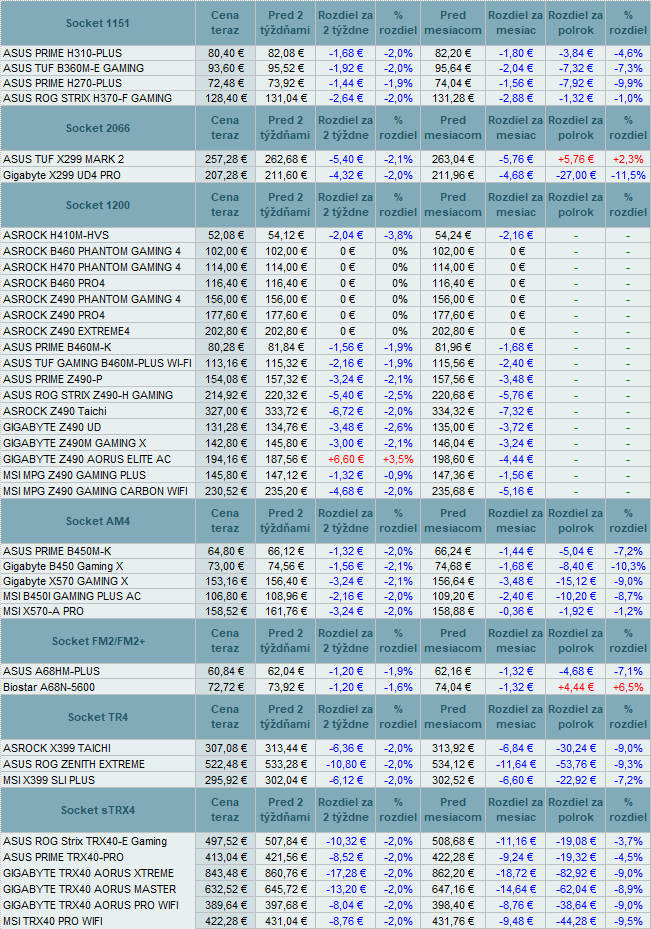Click ASROCK B460 PHANTOM GAMING 4 name
This screenshot has height=929, width=651.
pyautogui.click(x=92, y=251)
